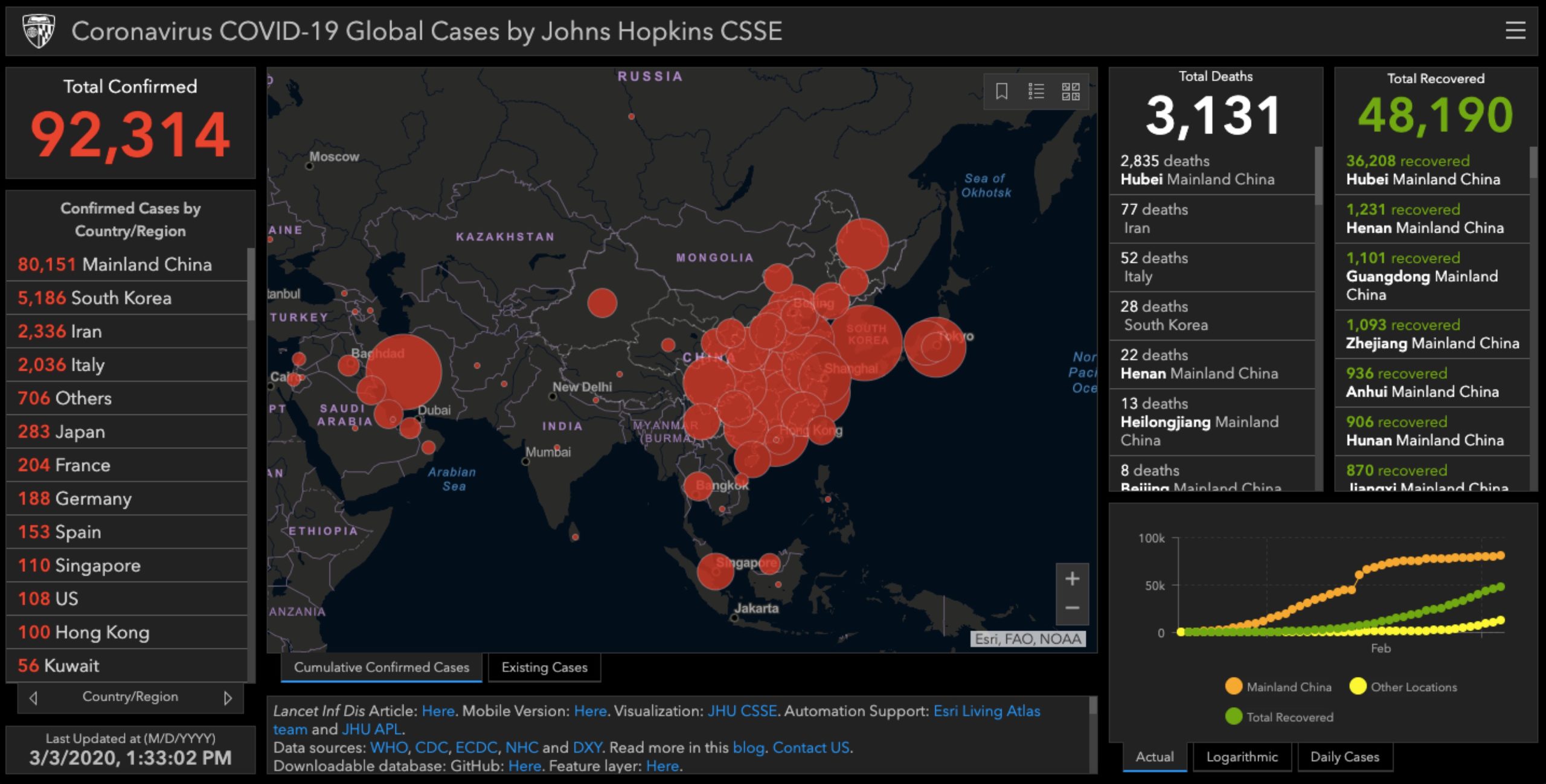The image size is (1546, 784).
Task: Switch to Existing Cases map tab
Action: tap(544, 668)
